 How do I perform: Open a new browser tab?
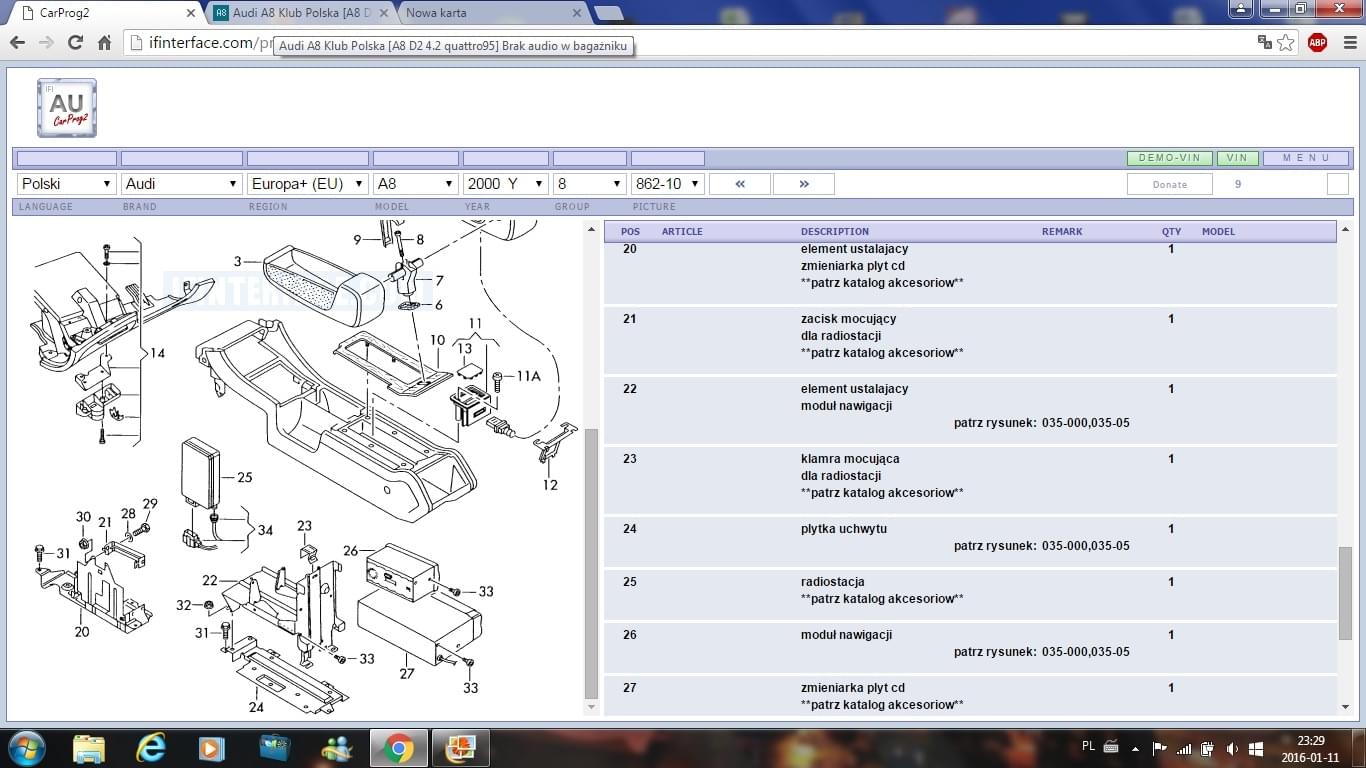(608, 13)
